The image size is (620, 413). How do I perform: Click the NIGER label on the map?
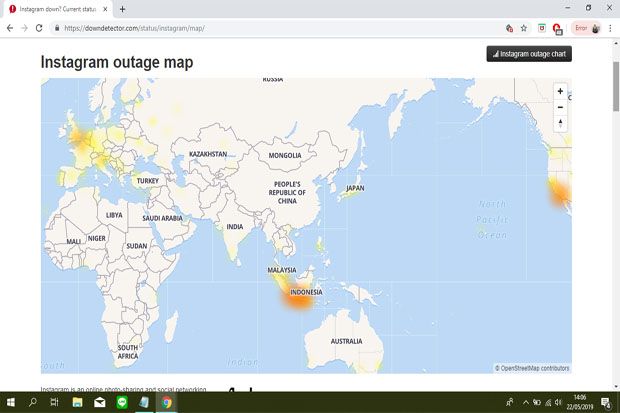click(x=96, y=238)
